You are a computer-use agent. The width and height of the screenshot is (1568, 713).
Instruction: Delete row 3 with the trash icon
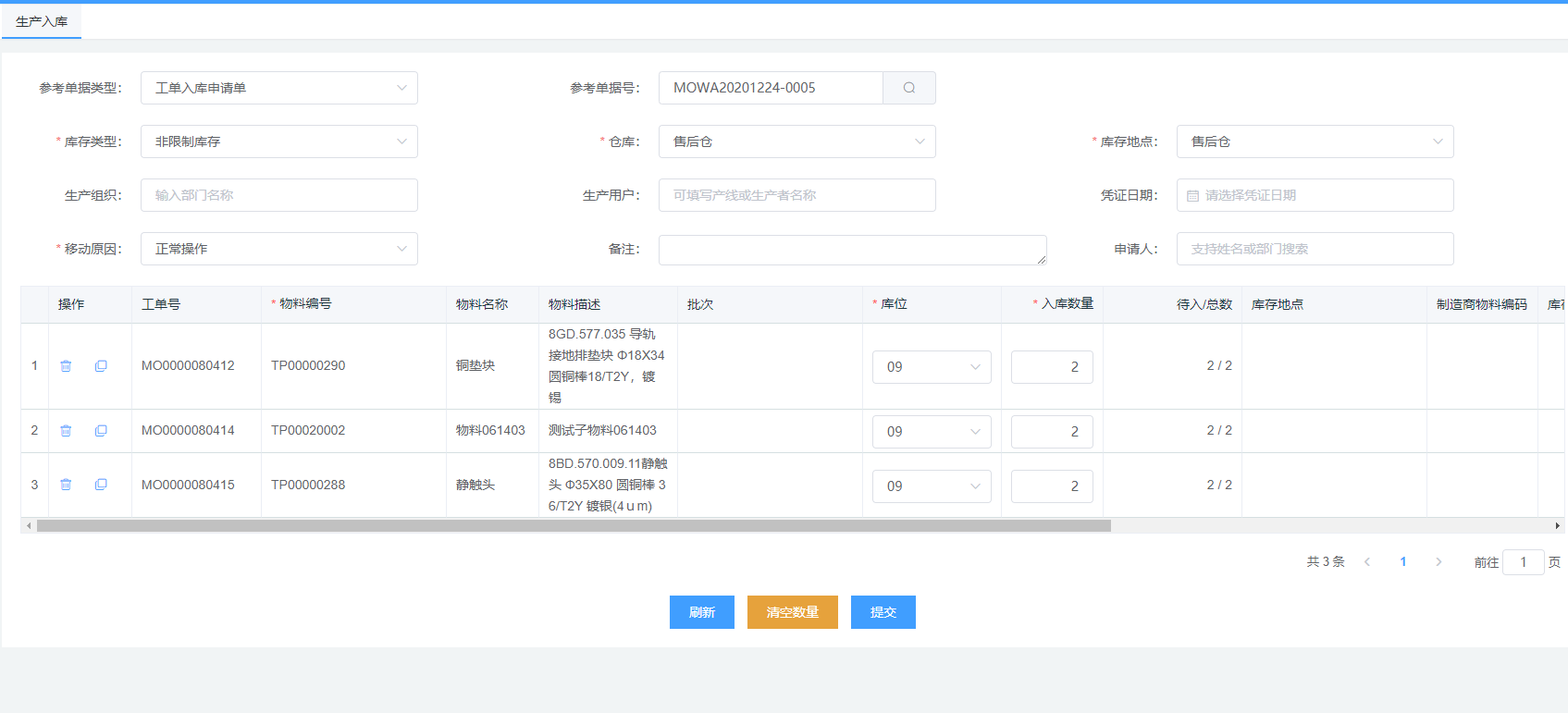point(66,485)
